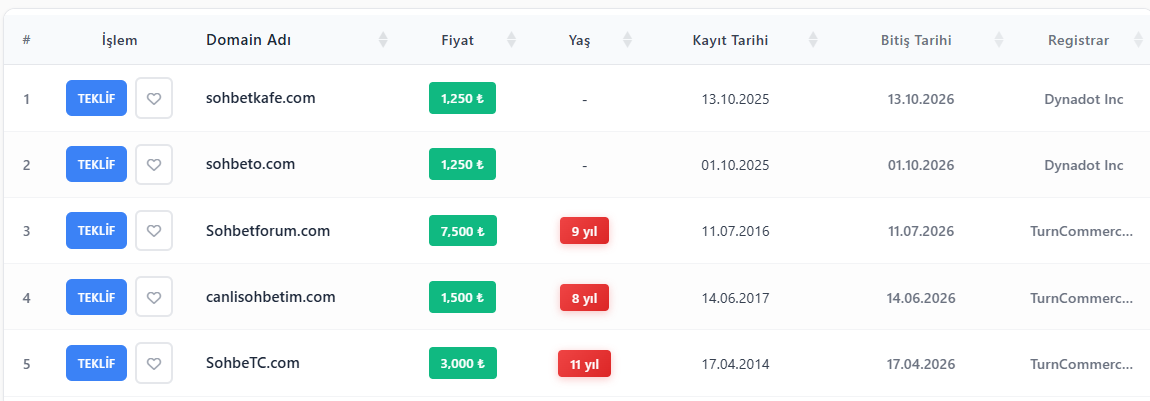The height and width of the screenshot is (401, 1150).
Task: Open the TEKLİF offer for SohbeTC.com
Action: [96, 364]
